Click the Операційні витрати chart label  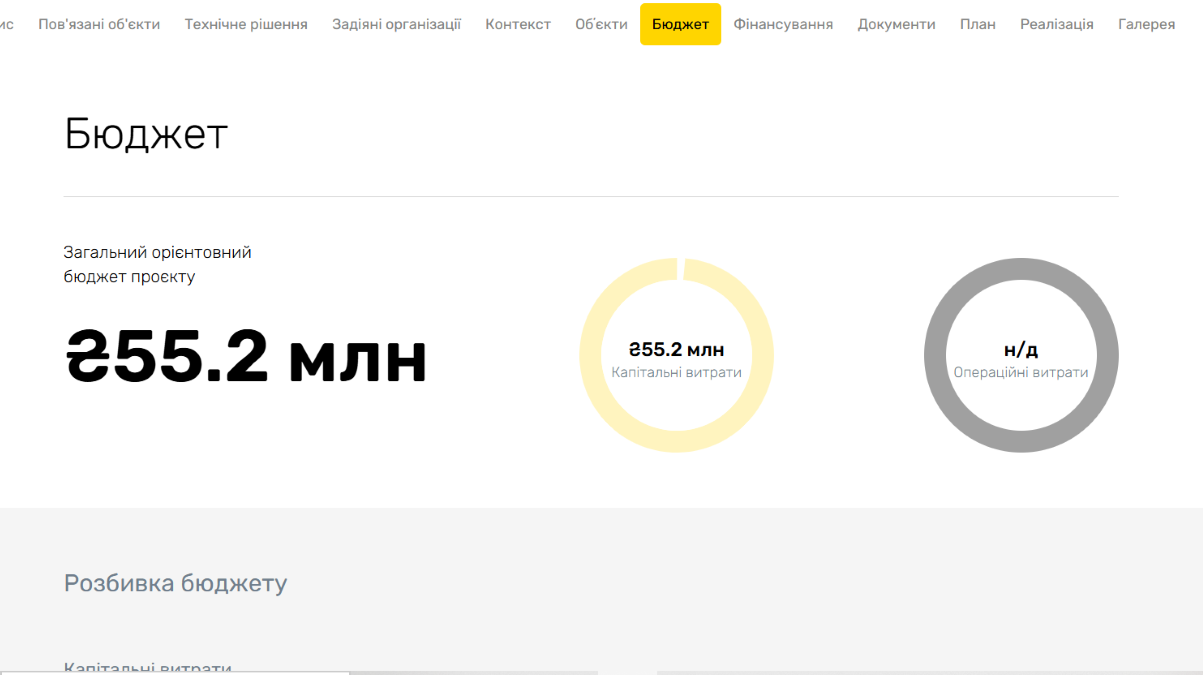pos(1020,373)
